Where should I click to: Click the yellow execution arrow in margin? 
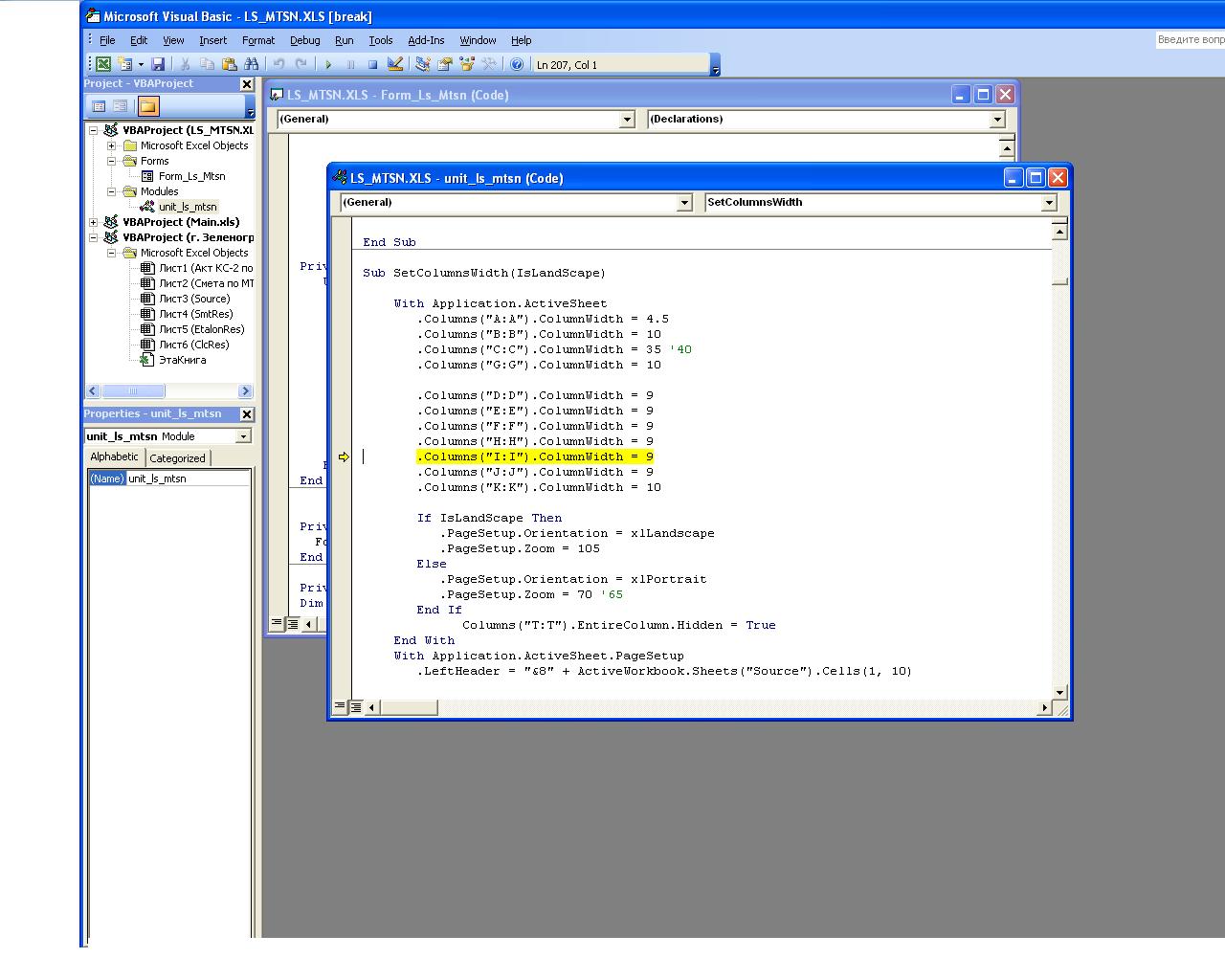pyautogui.click(x=344, y=457)
